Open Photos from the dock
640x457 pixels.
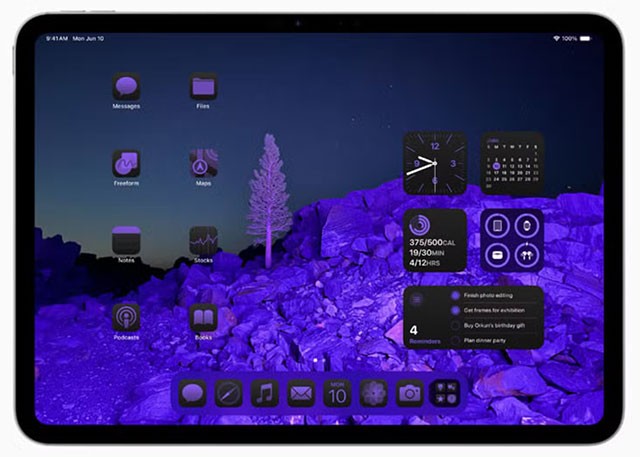point(373,393)
